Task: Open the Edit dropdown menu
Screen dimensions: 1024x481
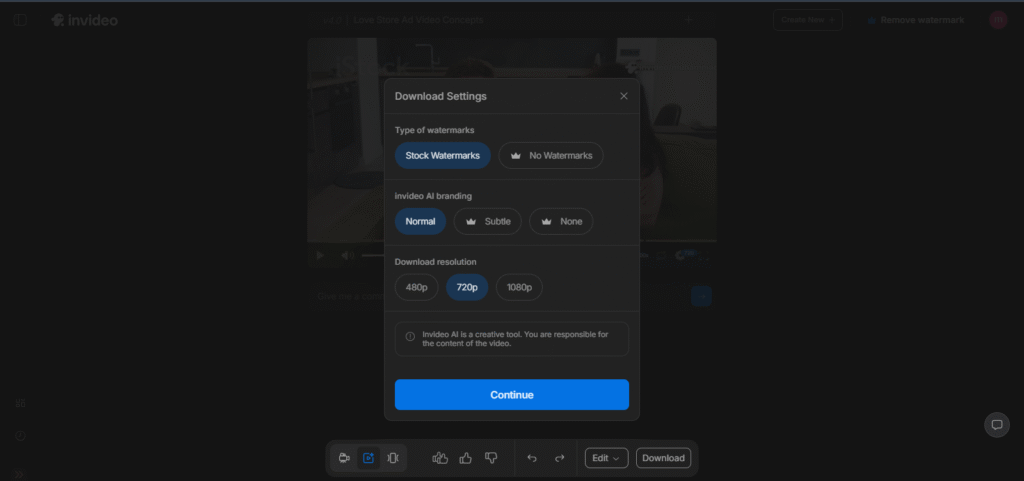Action: pos(606,458)
